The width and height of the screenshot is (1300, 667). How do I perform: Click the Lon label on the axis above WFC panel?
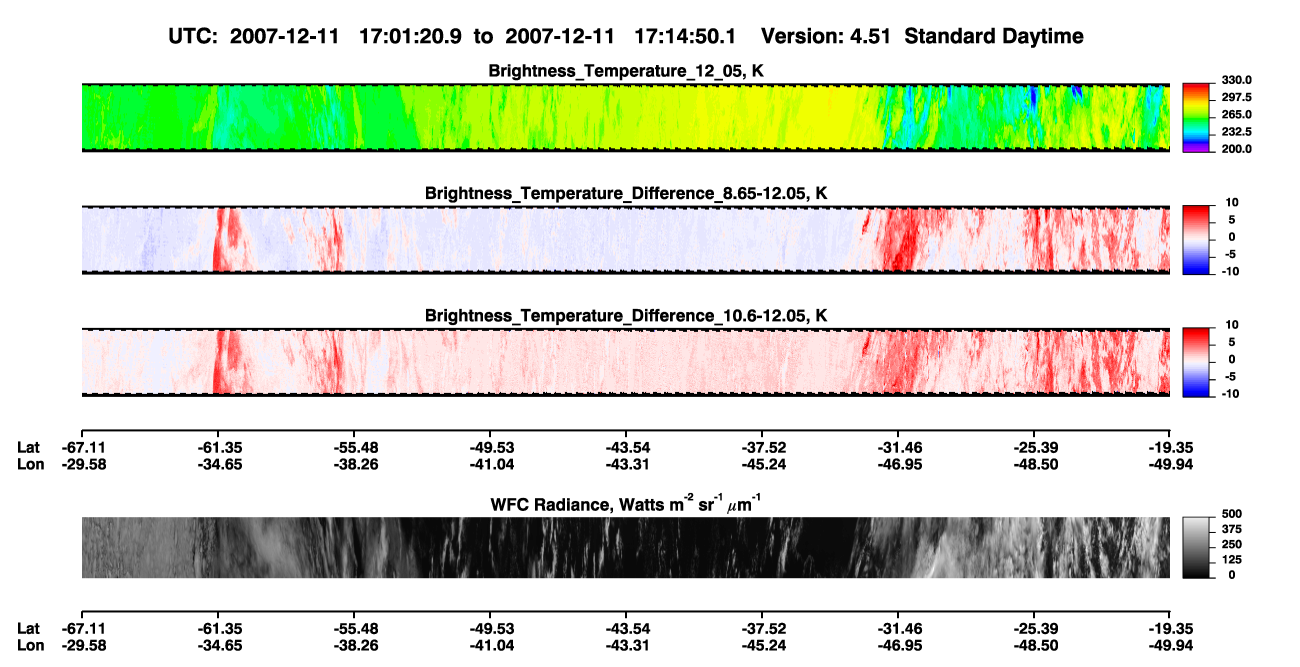coord(30,463)
